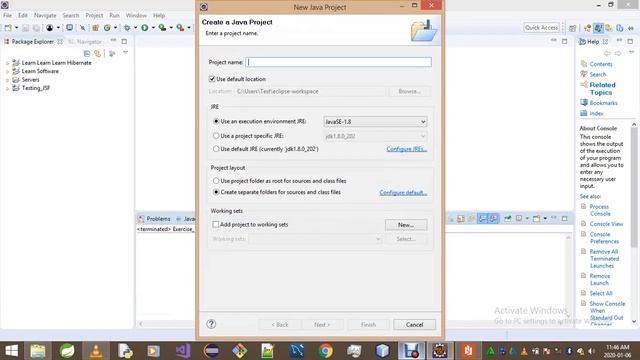This screenshot has height=360, width=640.
Task: Click the Index icon in Help view
Action: click(584, 113)
